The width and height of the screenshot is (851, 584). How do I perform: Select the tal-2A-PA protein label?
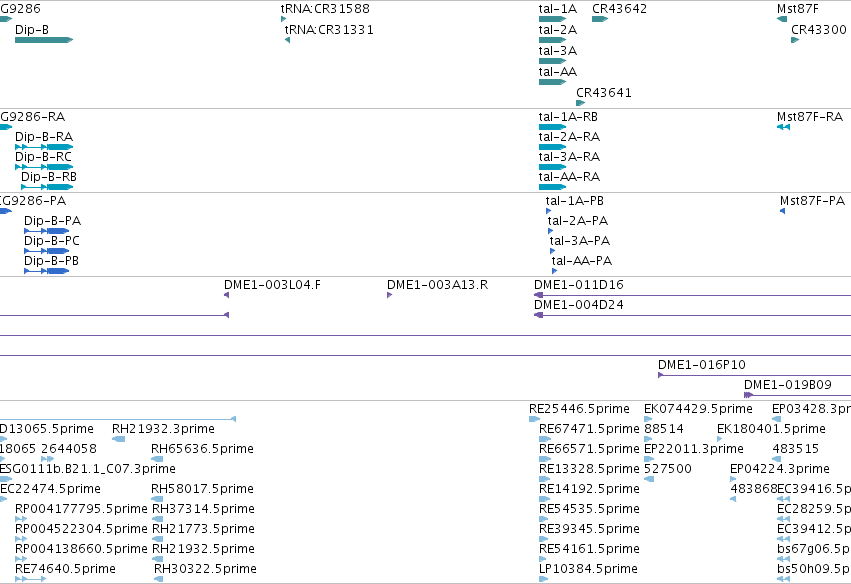coord(577,221)
